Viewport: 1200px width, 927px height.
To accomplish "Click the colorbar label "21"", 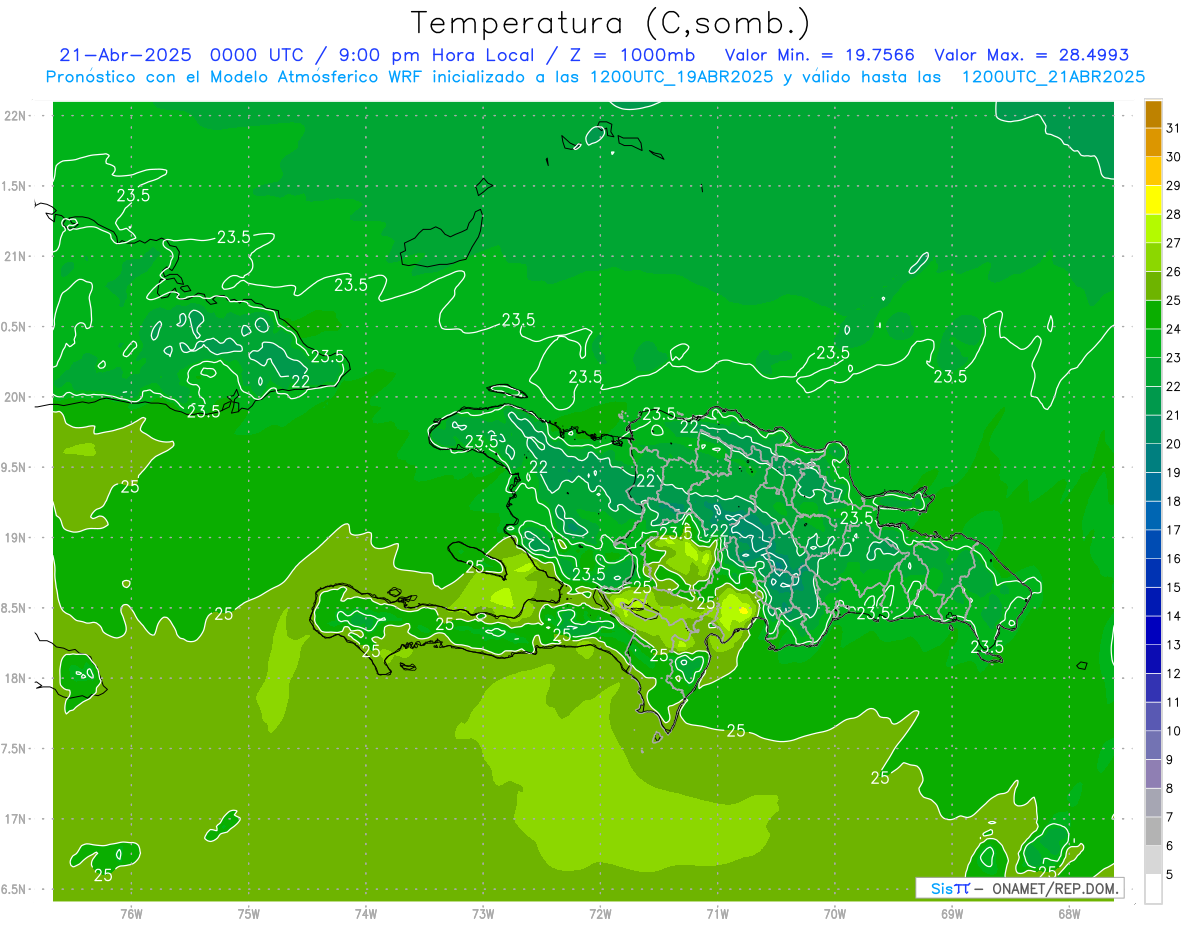I will point(1173,415).
